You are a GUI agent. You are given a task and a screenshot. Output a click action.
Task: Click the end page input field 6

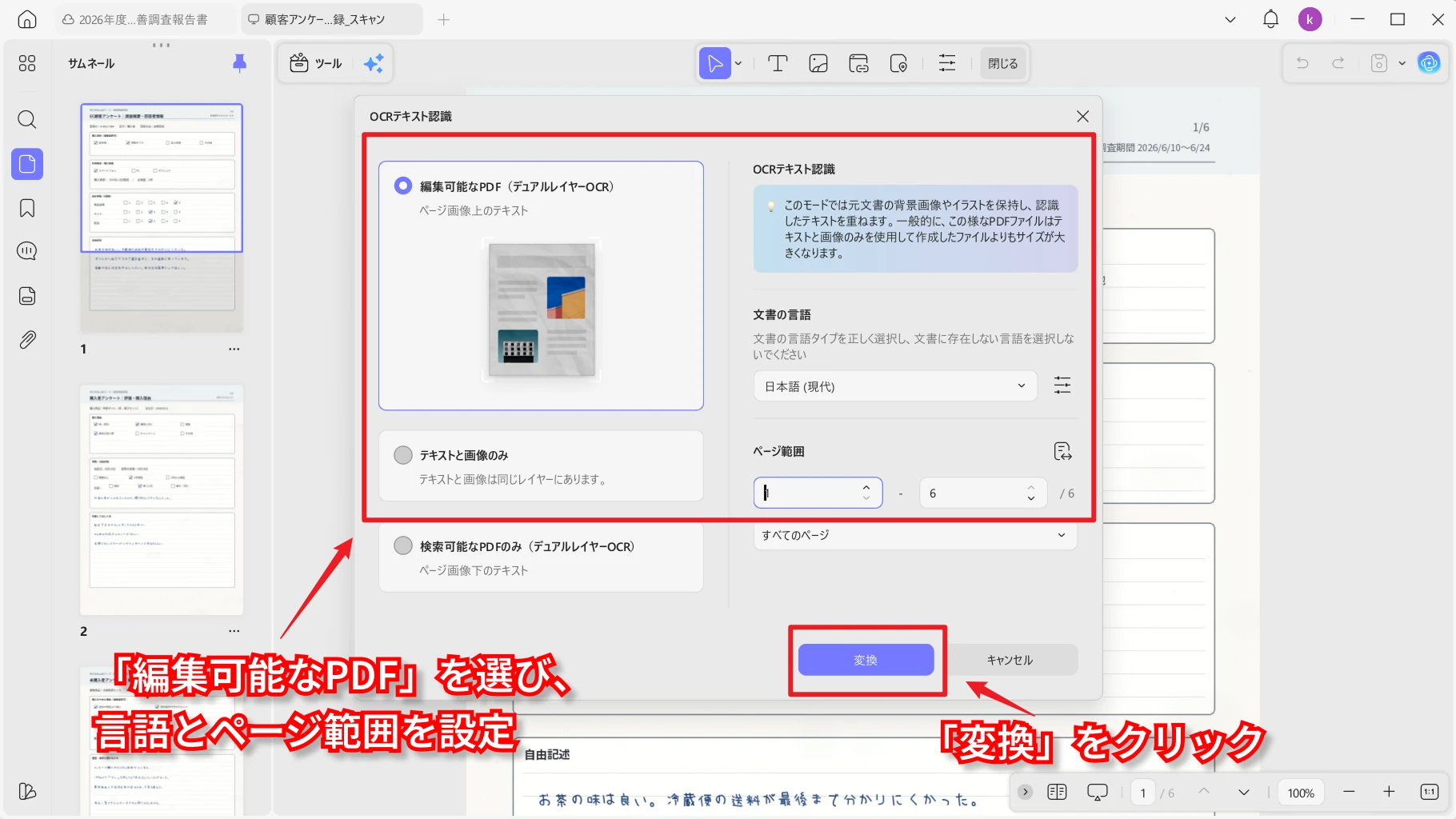click(983, 493)
